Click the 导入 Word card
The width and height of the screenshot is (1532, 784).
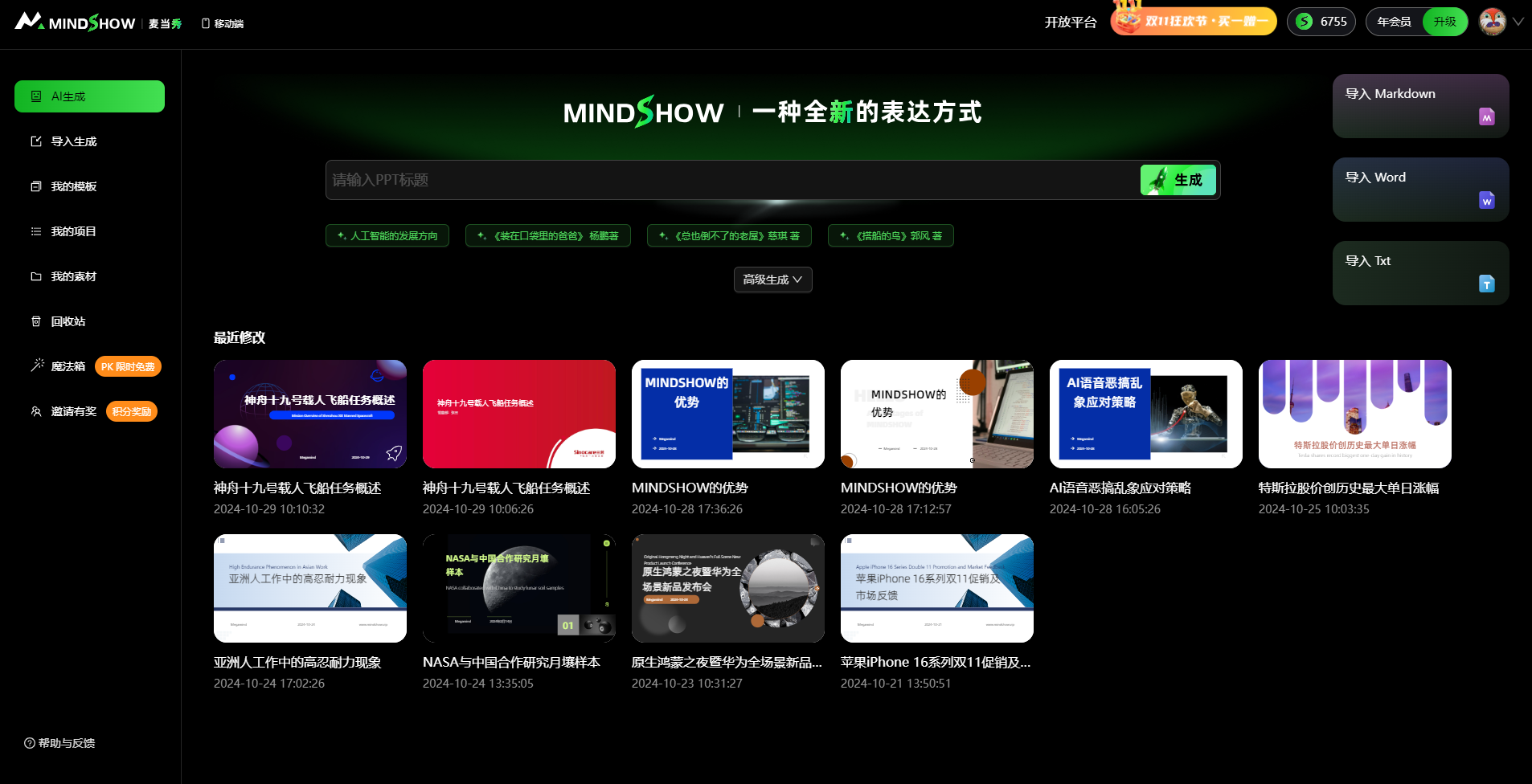point(1420,190)
